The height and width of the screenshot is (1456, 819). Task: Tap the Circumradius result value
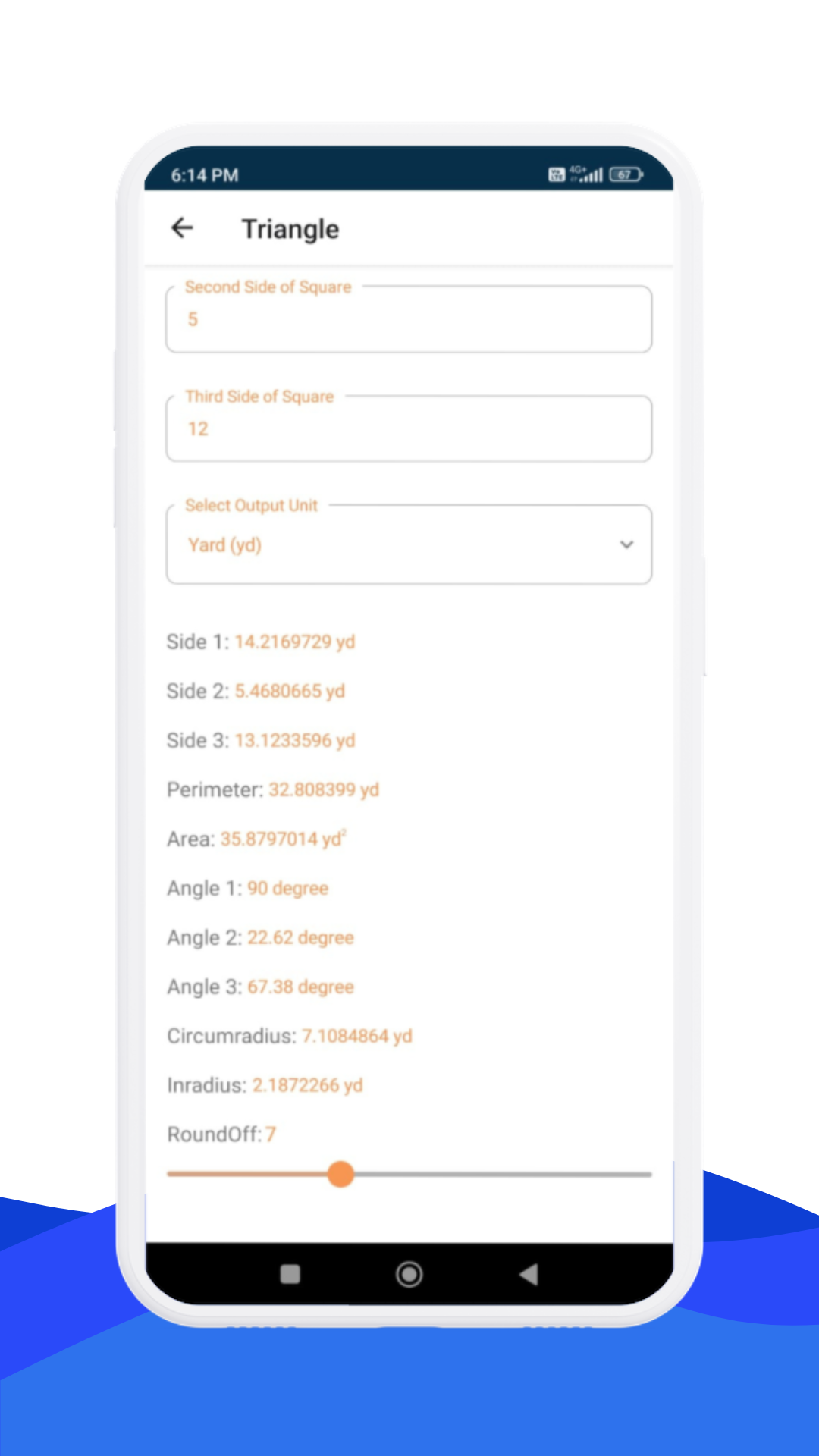356,1036
